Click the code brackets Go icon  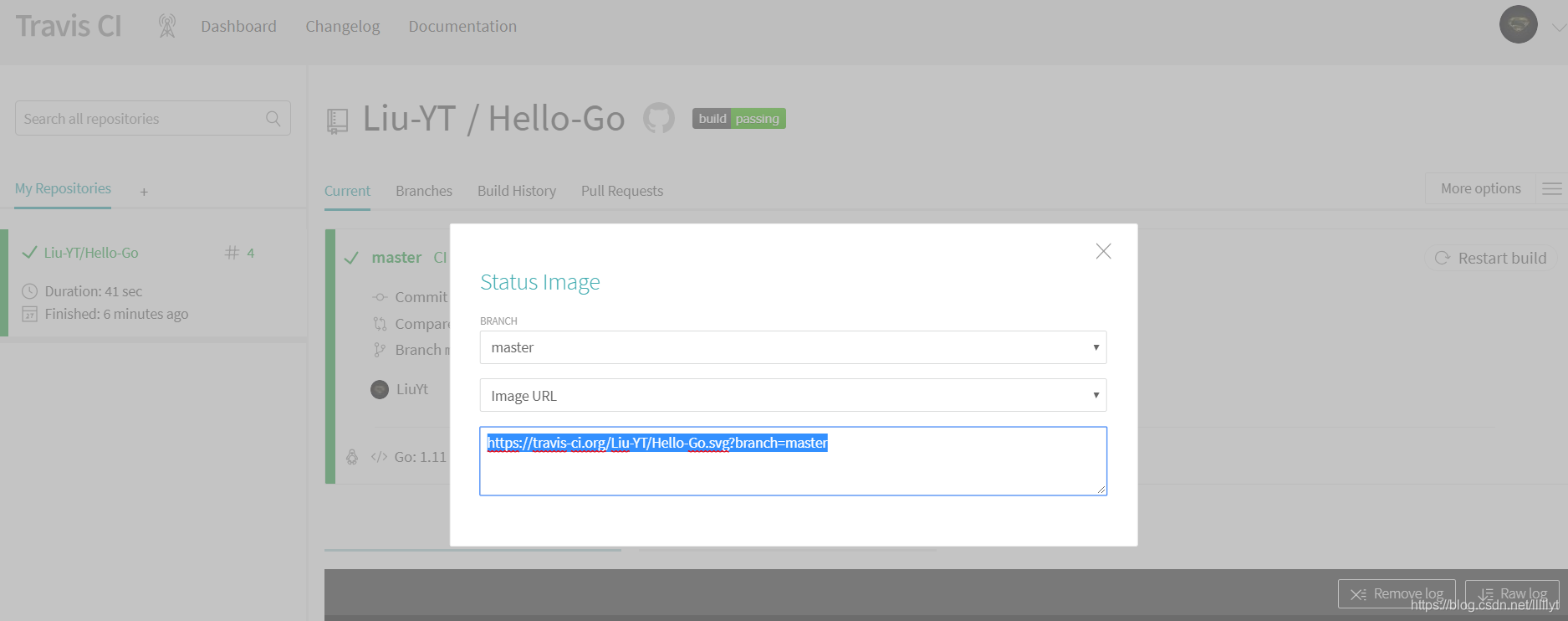[379, 457]
